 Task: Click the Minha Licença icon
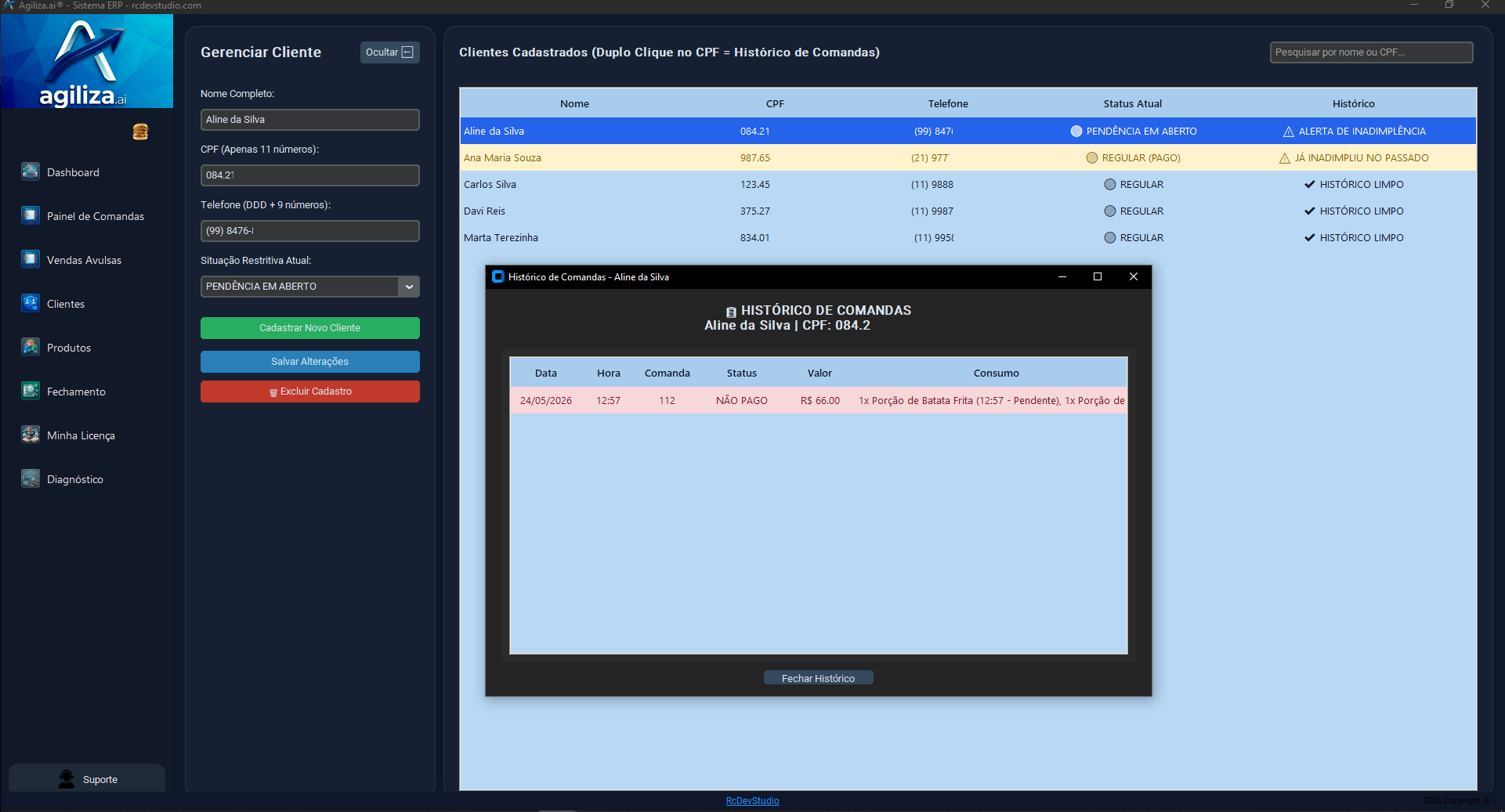[x=31, y=435]
